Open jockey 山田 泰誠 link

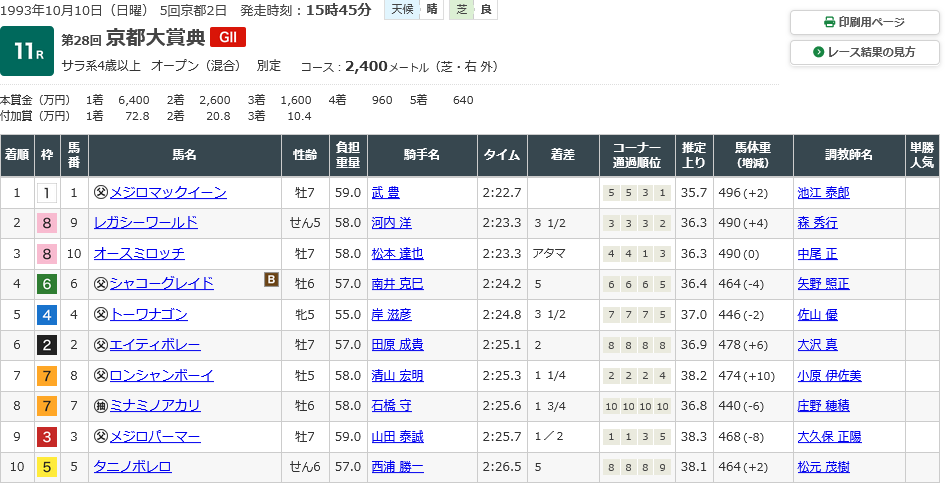pyautogui.click(x=398, y=436)
